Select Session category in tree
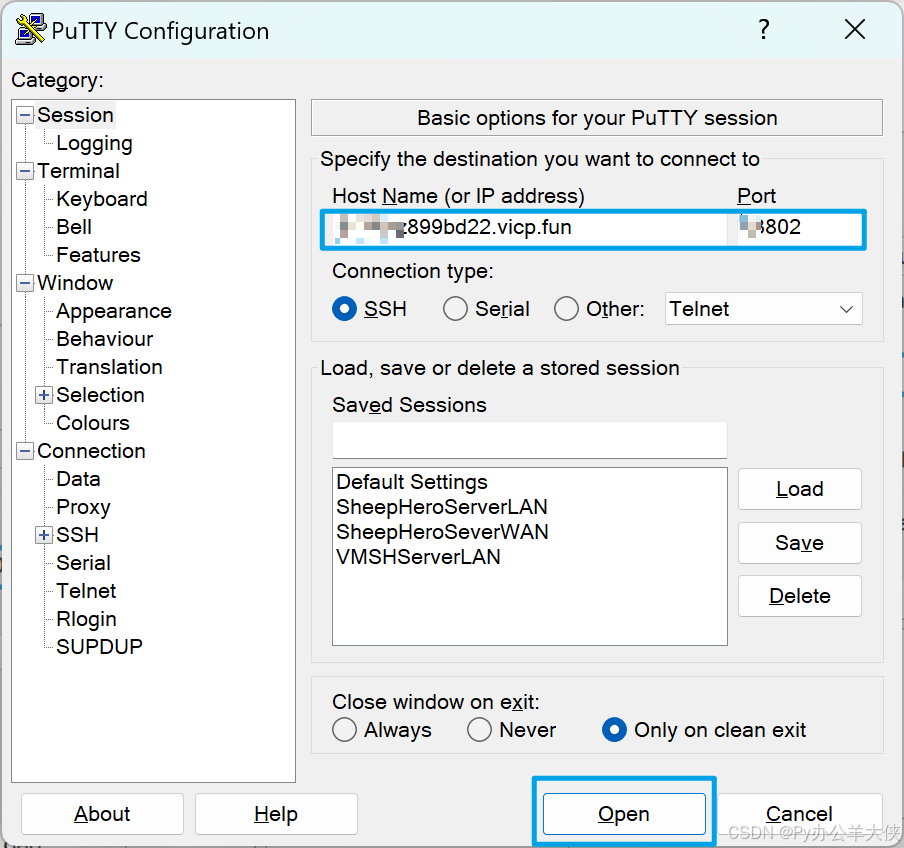 point(76,115)
